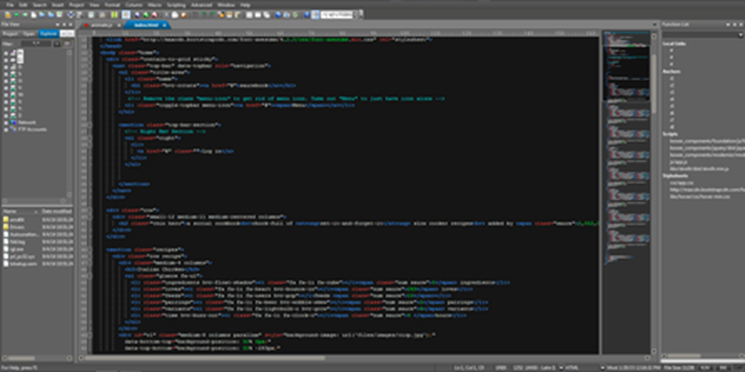Open the File View panel dropdown arrow
The image size is (745, 372).
coord(57,24)
